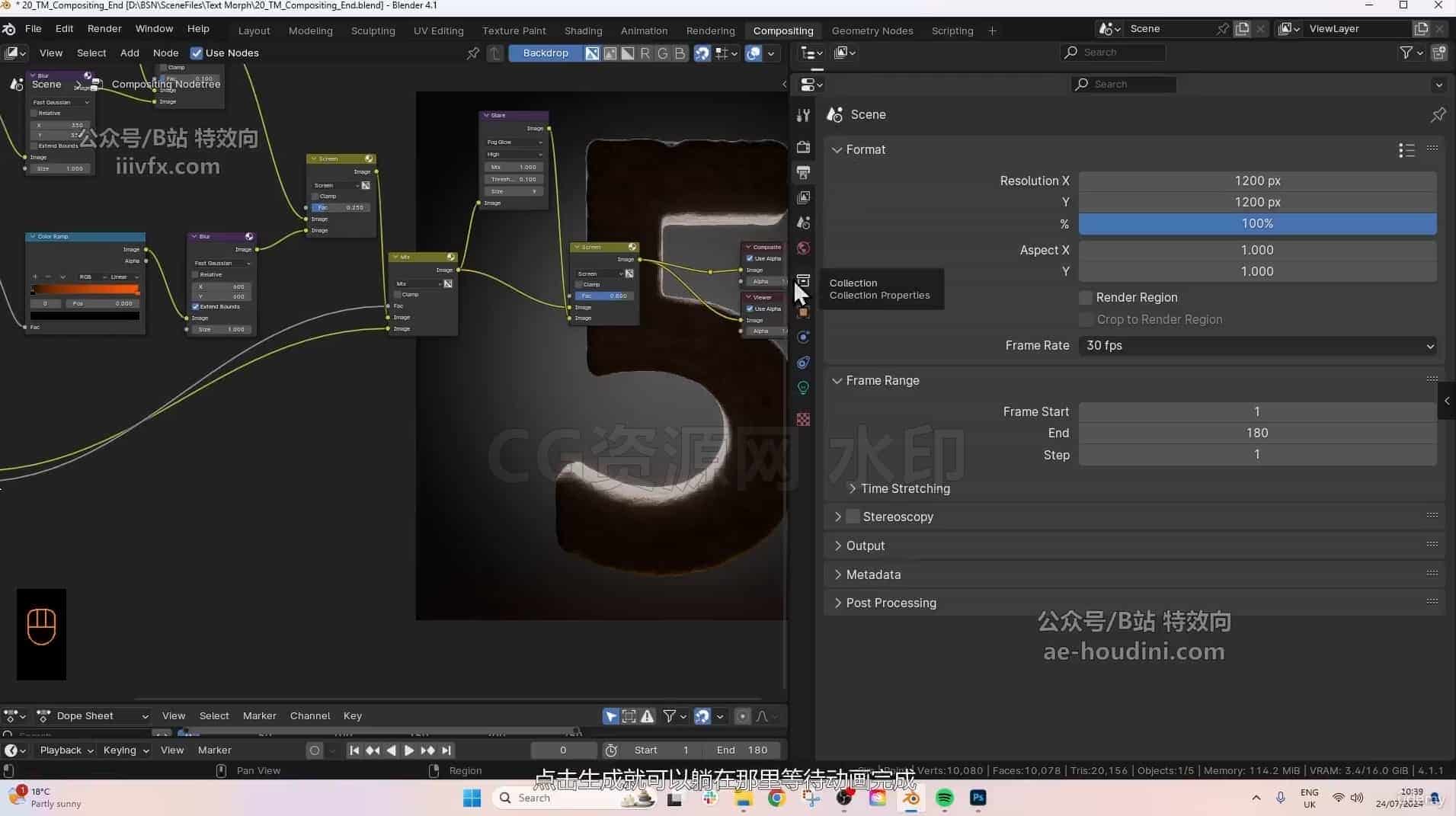Viewport: 1456px width, 816px height.
Task: Open the Object Data properties tab
Action: [x=803, y=388]
